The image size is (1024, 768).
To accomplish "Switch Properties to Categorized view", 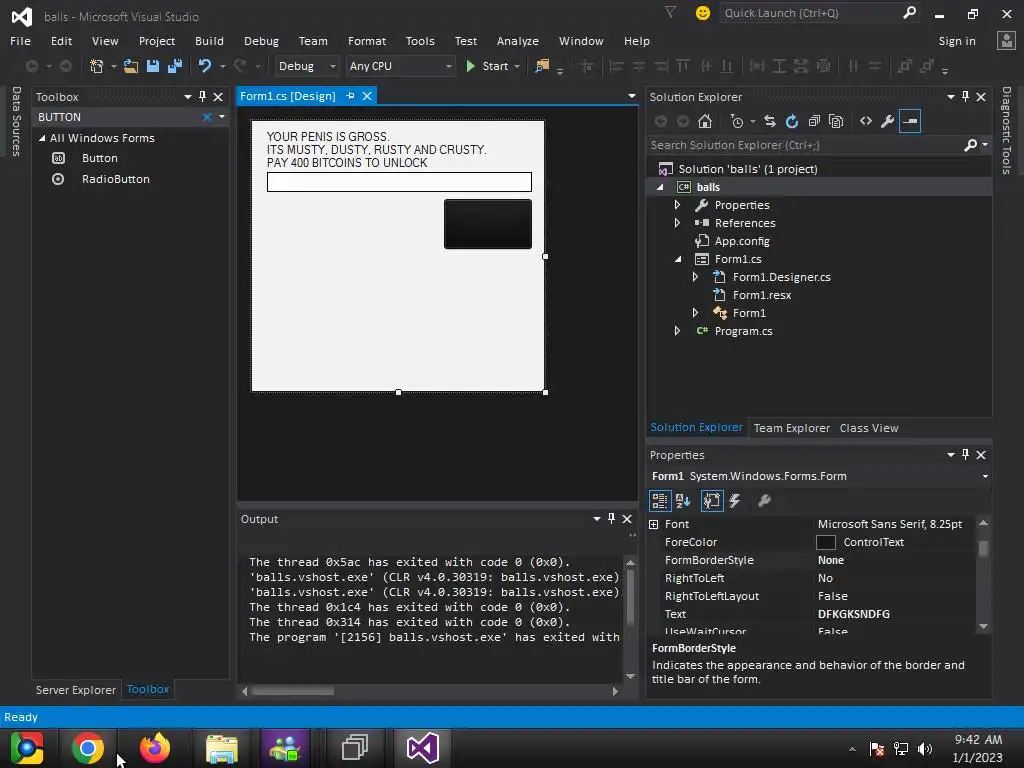I will pyautogui.click(x=660, y=501).
